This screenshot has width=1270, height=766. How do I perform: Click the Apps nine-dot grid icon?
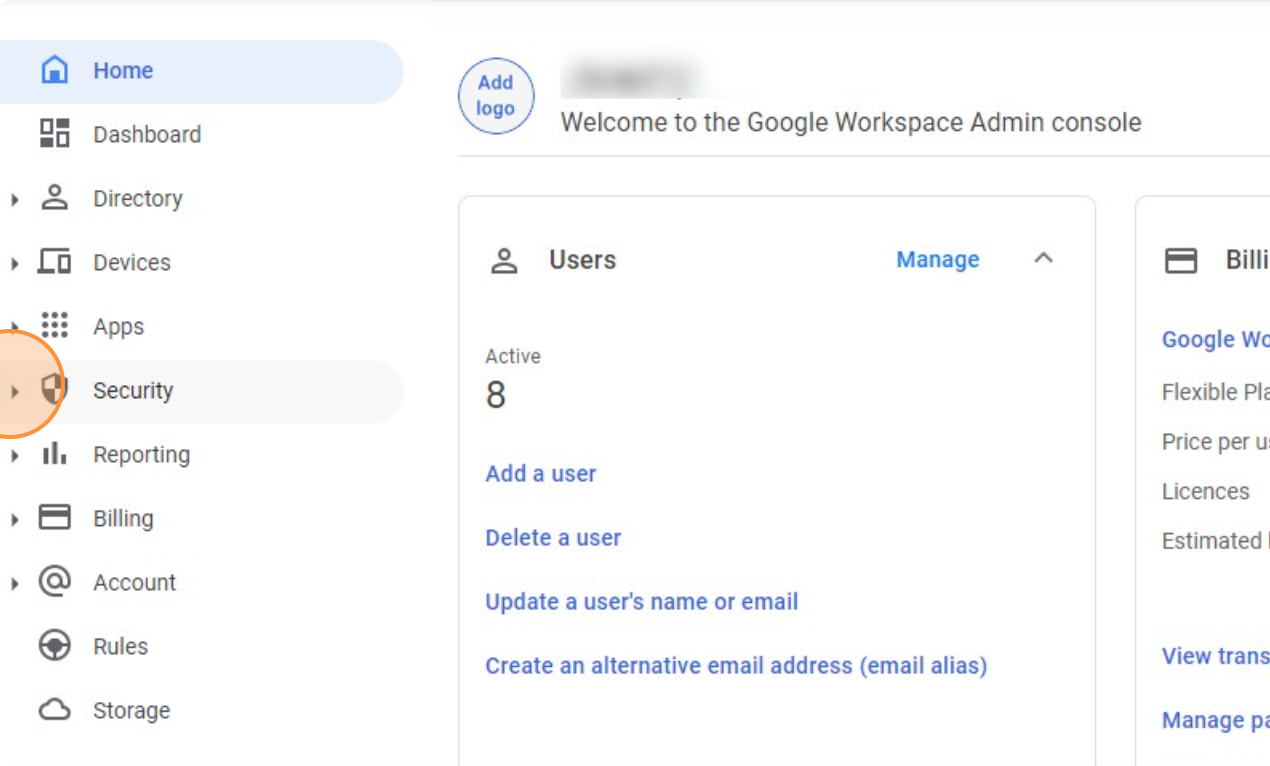coord(54,325)
